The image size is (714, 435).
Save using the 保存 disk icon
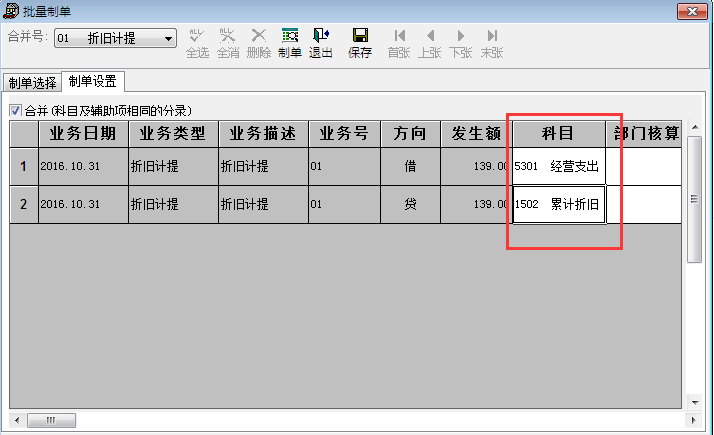click(x=360, y=42)
